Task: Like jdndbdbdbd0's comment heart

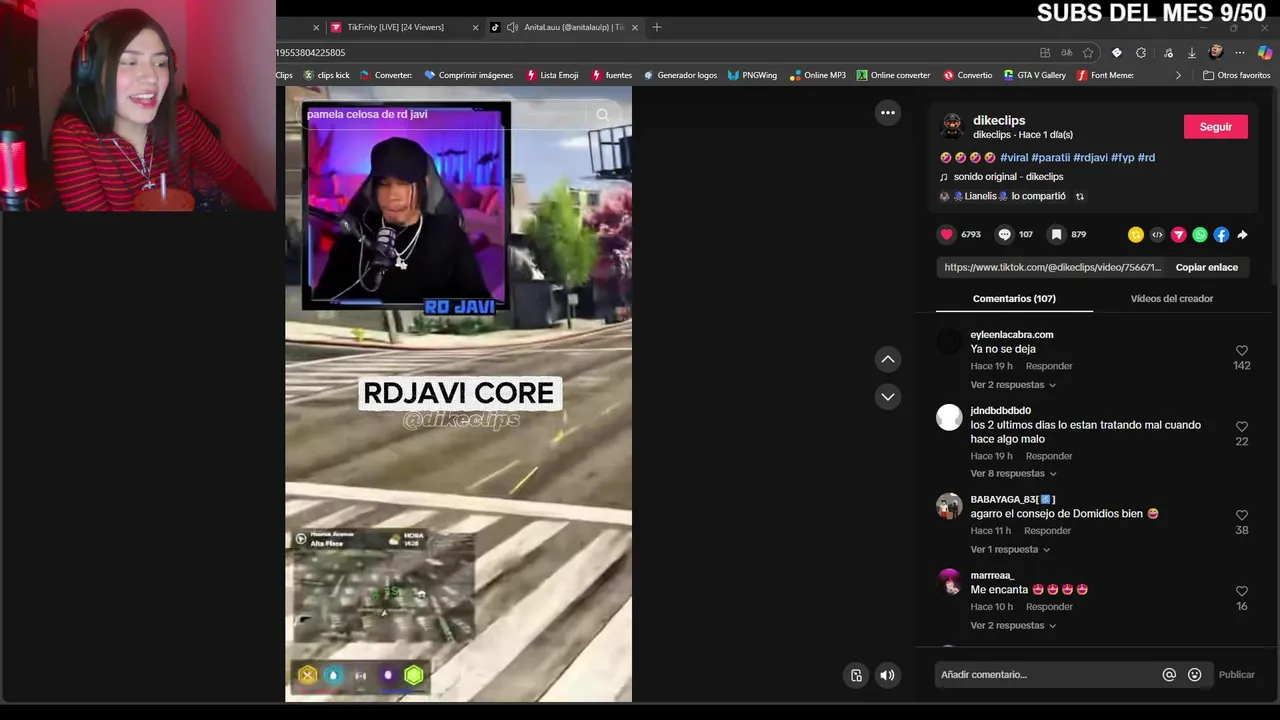Action: pos(1242,426)
